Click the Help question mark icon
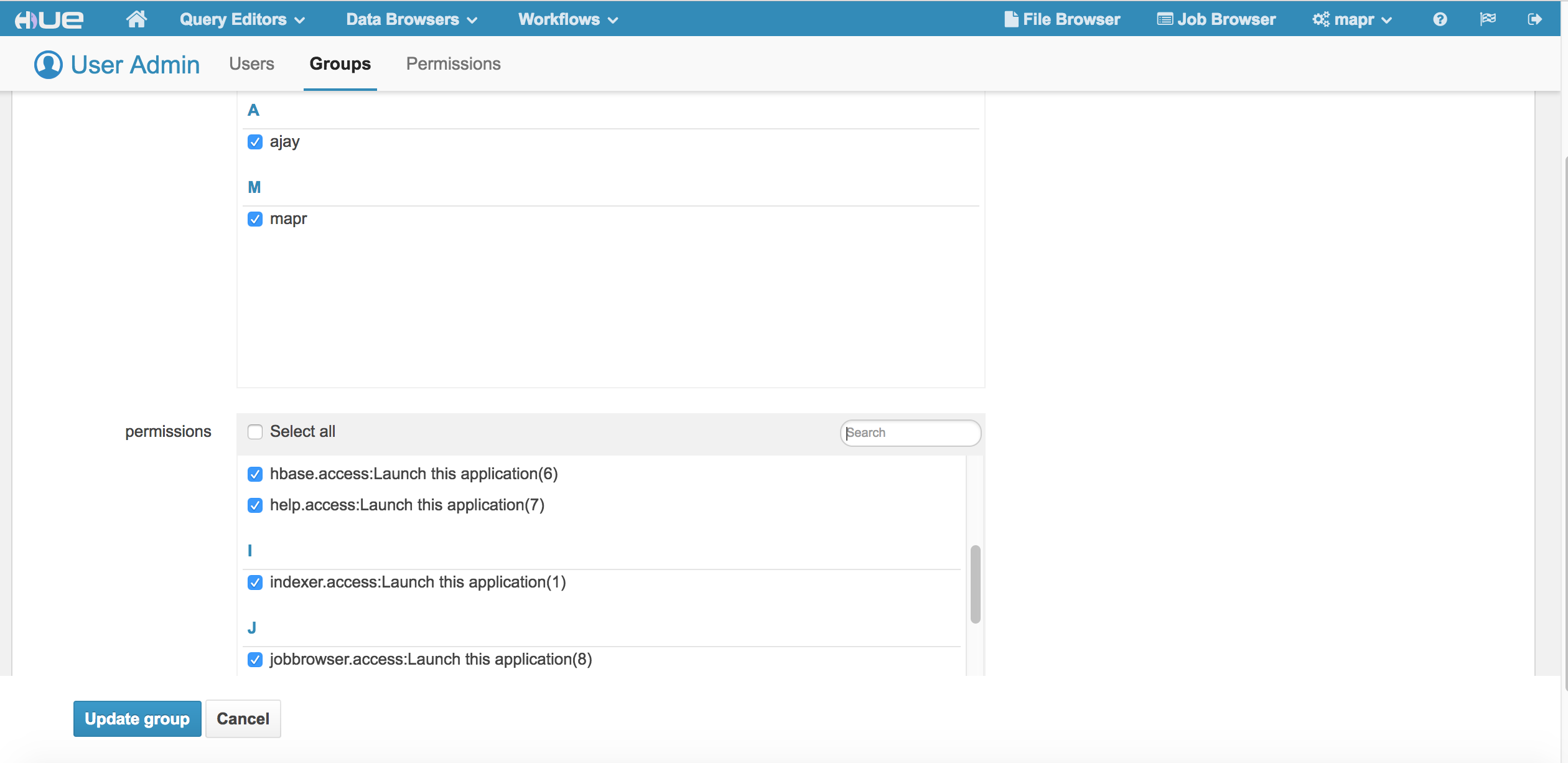The image size is (1568, 763). [x=1439, y=19]
